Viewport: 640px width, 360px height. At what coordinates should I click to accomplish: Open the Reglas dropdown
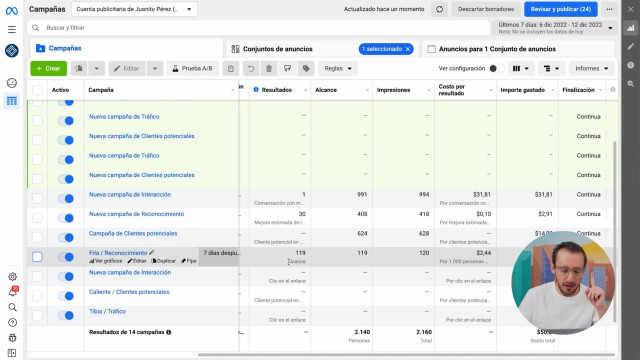[338, 69]
